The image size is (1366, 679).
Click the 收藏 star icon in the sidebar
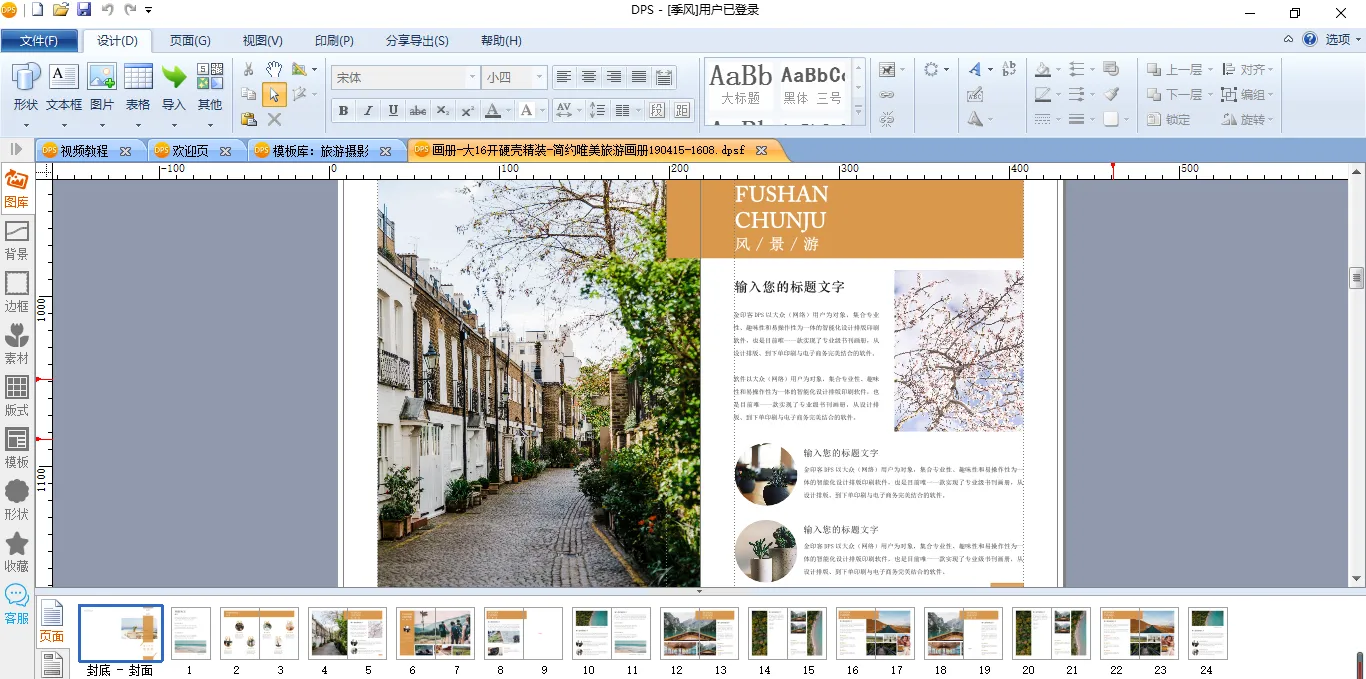(17, 552)
